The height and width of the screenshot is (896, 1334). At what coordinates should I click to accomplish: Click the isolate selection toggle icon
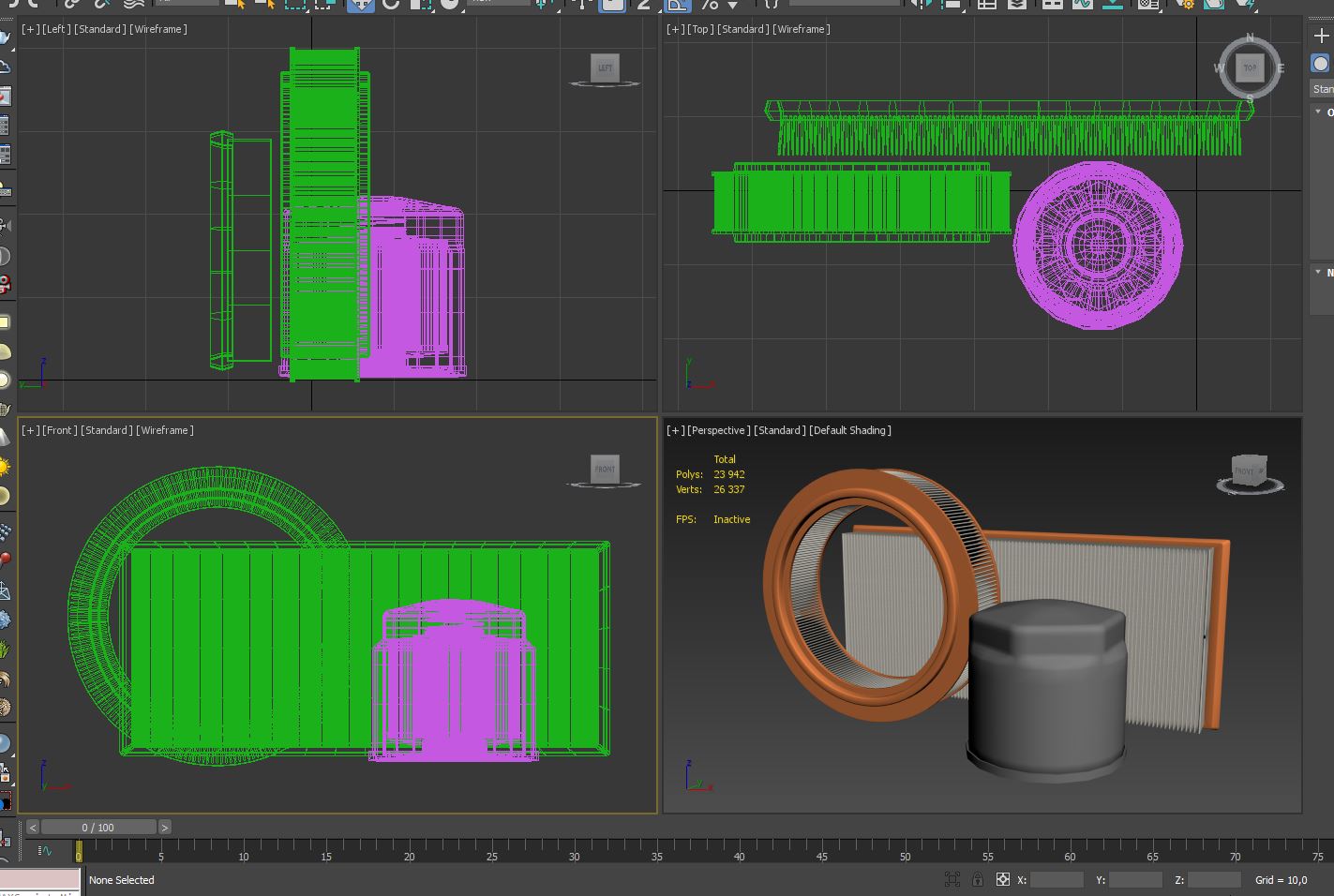pyautogui.click(x=952, y=879)
